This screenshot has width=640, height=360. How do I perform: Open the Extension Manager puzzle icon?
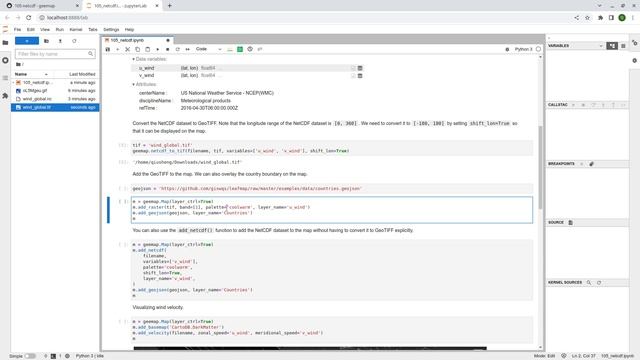[5, 96]
